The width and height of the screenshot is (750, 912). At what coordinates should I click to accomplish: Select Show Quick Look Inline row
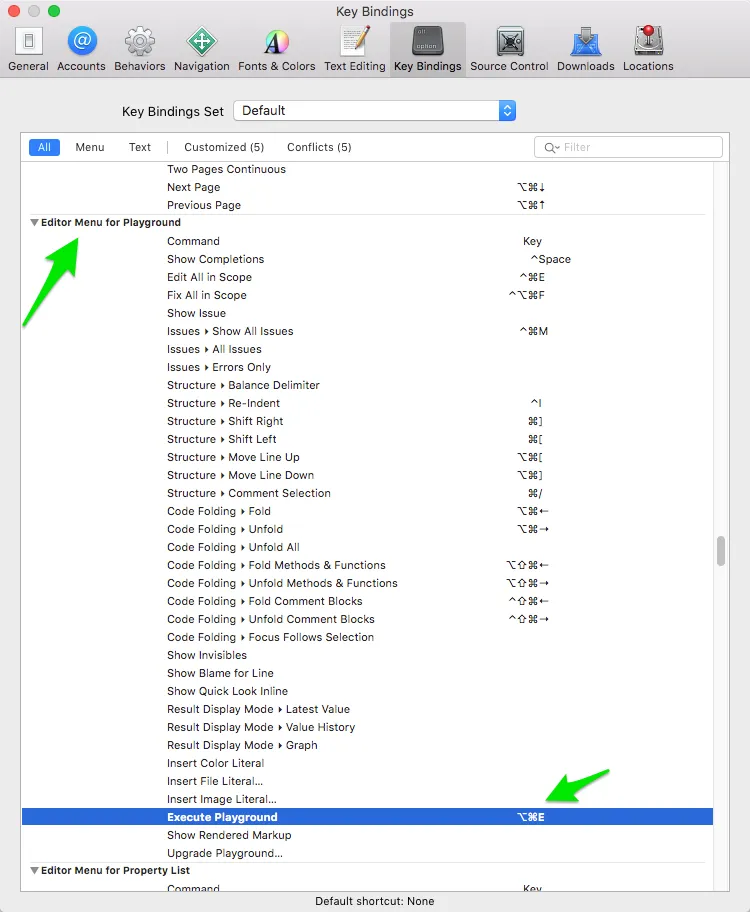pyautogui.click(x=367, y=692)
